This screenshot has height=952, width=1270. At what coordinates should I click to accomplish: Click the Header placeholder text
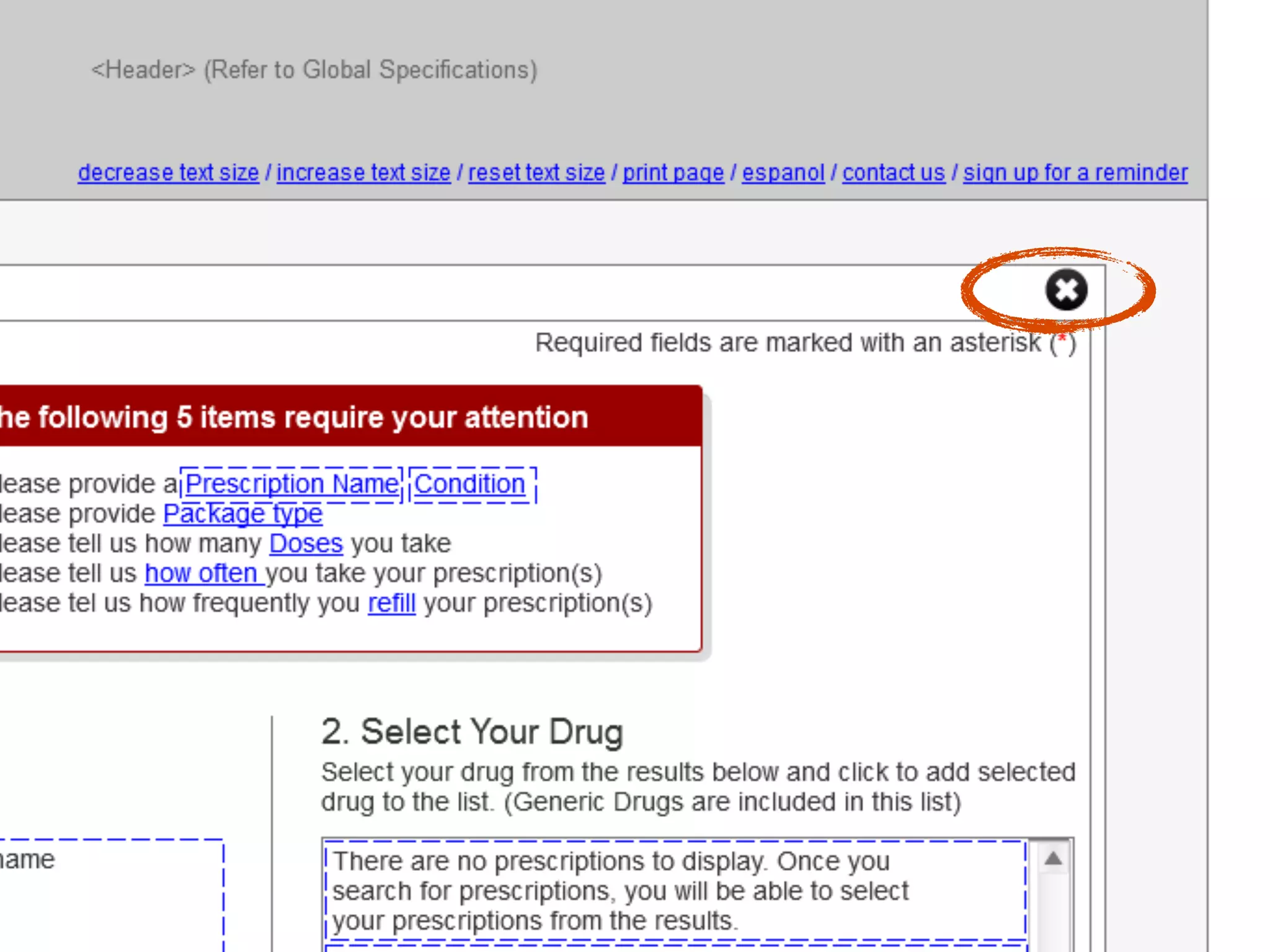point(314,70)
